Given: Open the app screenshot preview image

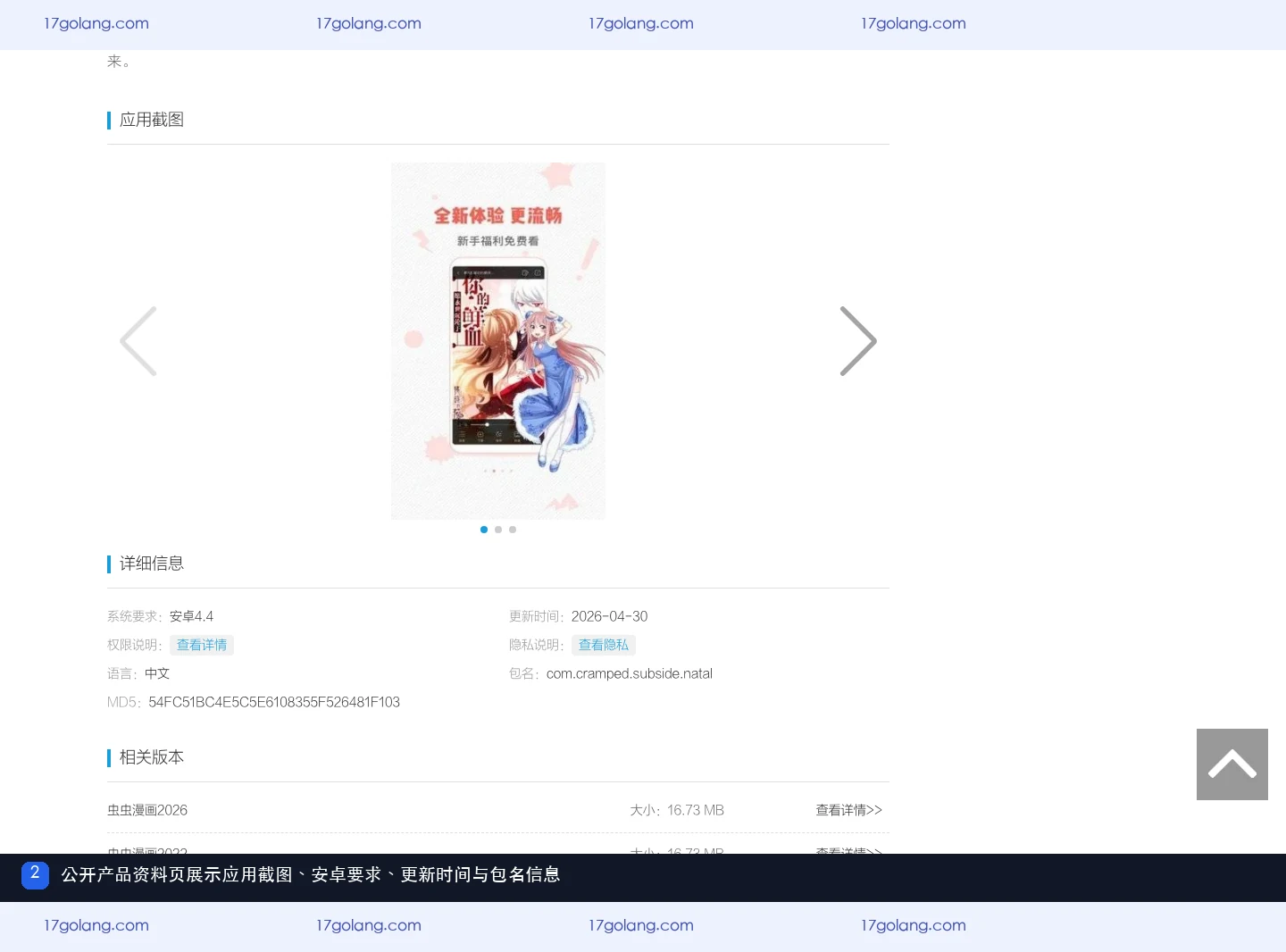Looking at the screenshot, I should [x=498, y=341].
